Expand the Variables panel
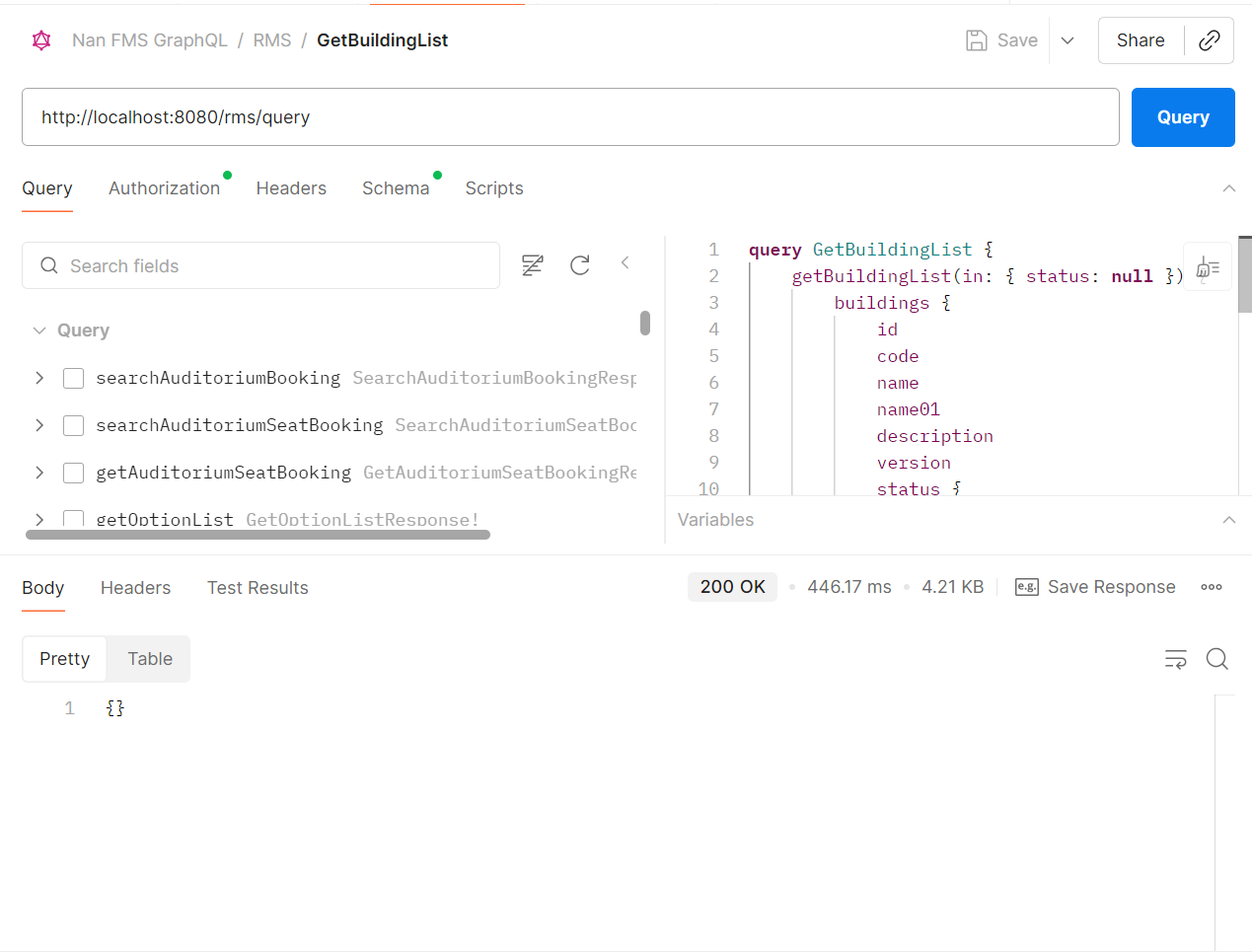 pyautogui.click(x=1228, y=520)
